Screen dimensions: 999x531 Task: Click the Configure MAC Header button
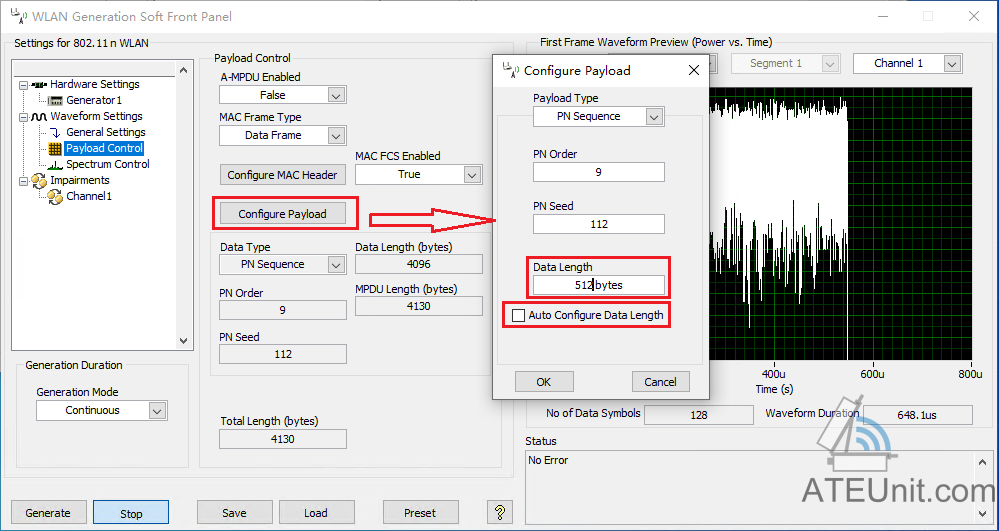click(x=282, y=175)
